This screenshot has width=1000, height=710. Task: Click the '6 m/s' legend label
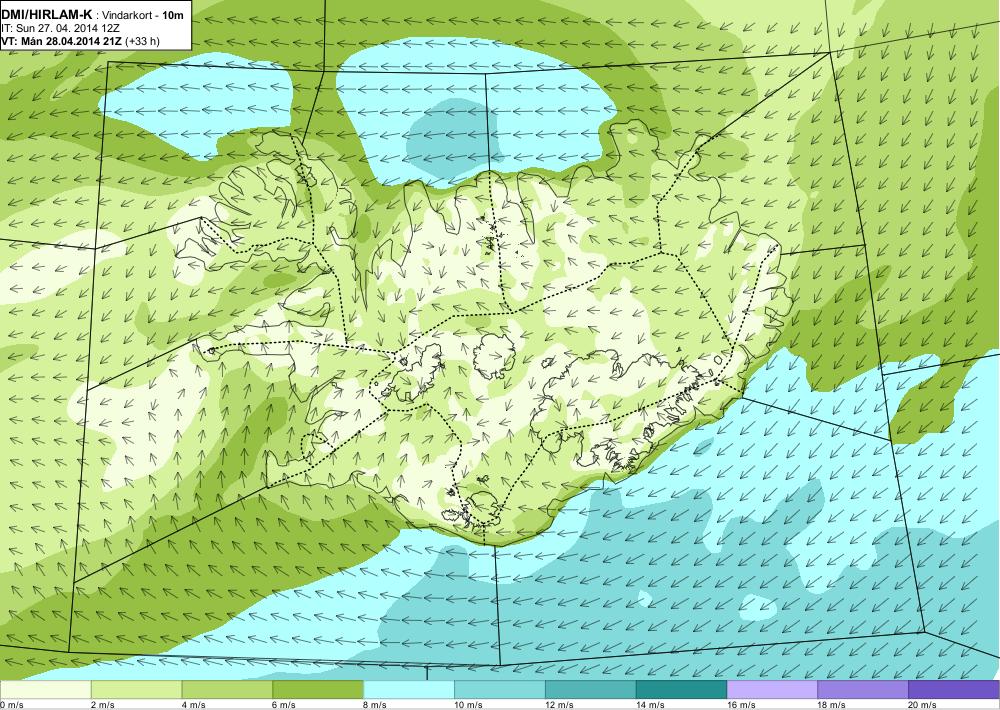pos(284,705)
